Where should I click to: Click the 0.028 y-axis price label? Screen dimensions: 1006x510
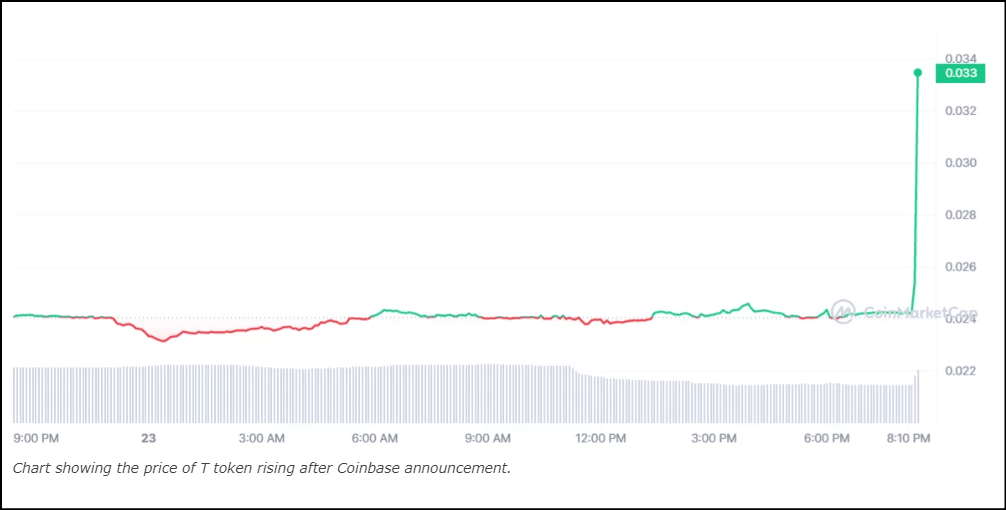[960, 215]
